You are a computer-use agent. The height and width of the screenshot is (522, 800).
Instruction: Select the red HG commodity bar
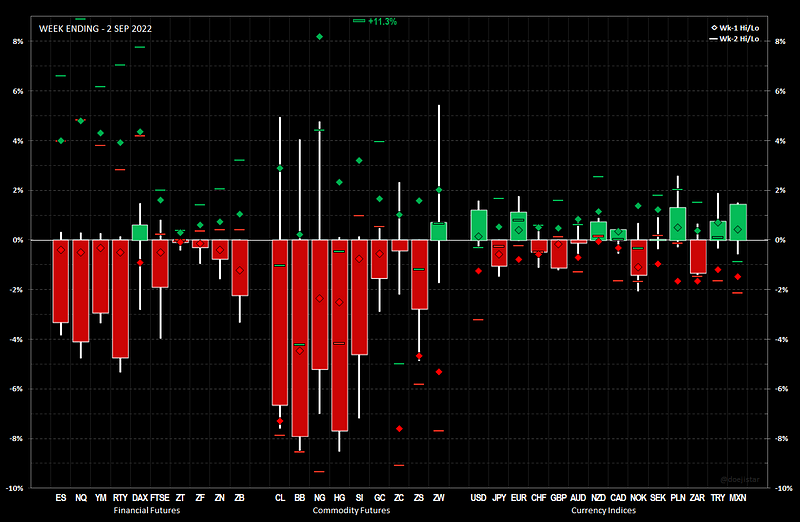pos(339,335)
